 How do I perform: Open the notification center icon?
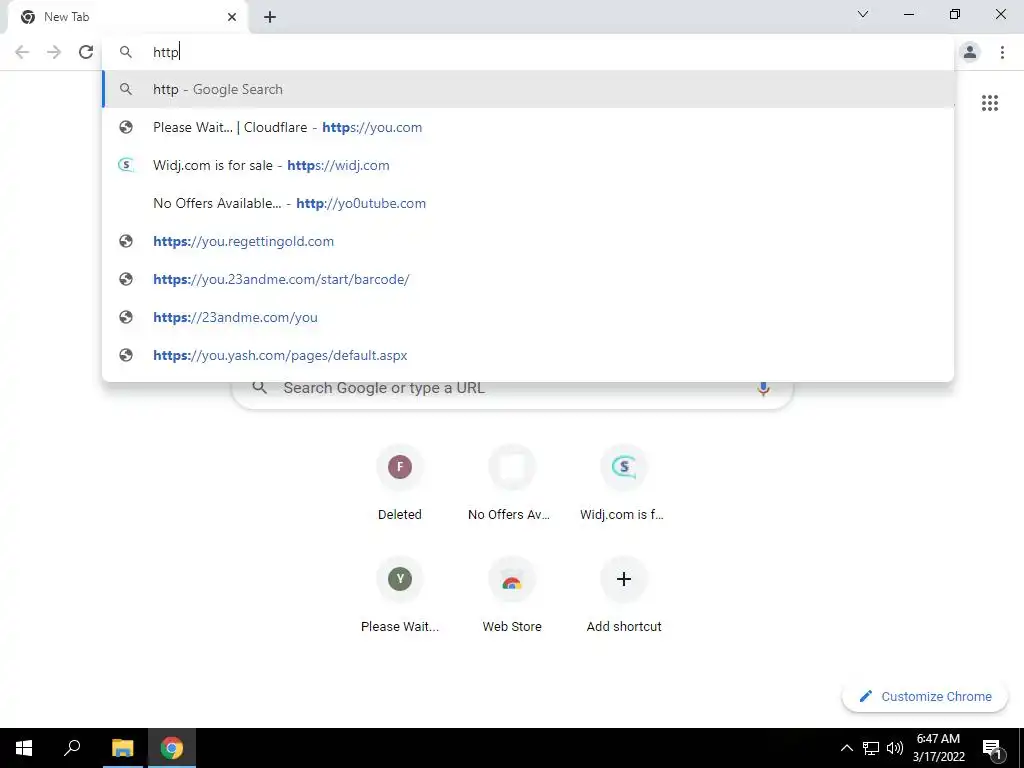[x=993, y=748]
